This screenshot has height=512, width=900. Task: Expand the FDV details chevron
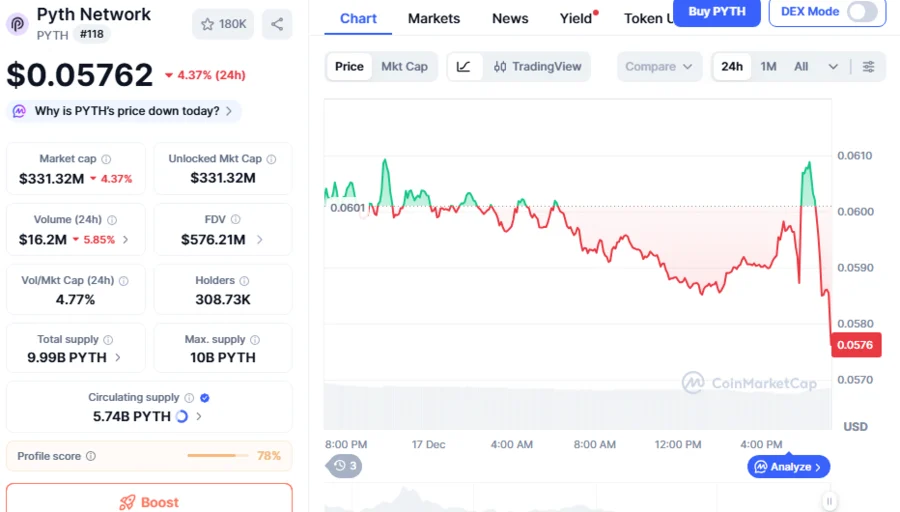pos(260,240)
